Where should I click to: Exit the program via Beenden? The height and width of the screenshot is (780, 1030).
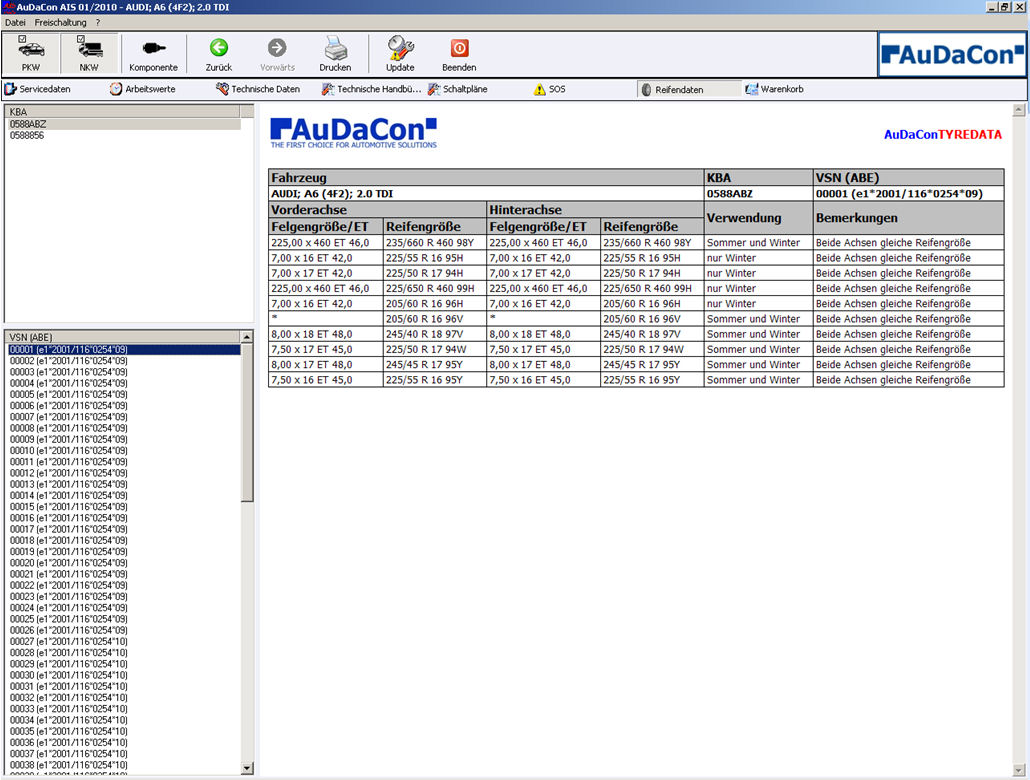tap(459, 54)
